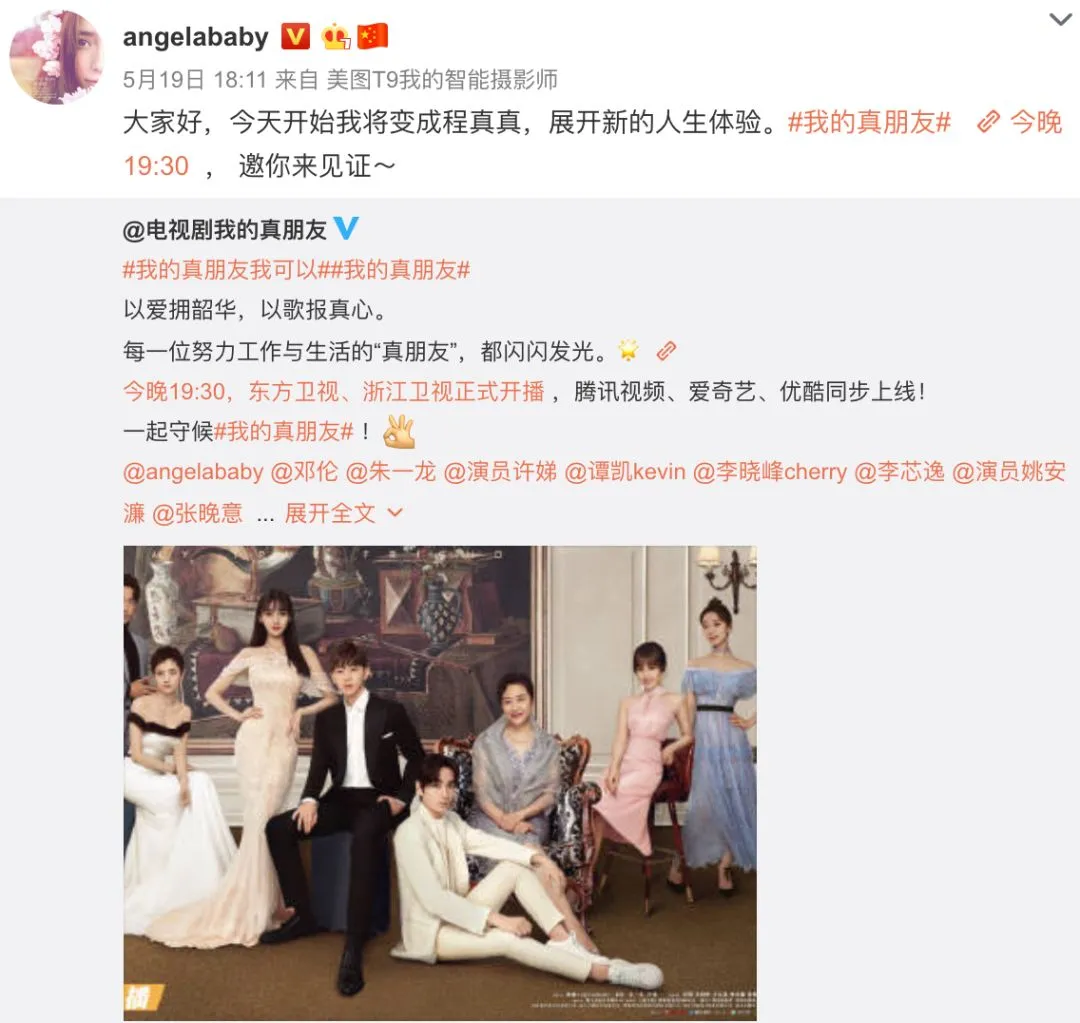Image resolution: width=1080 pixels, height=1023 pixels.
Task: Expand full text with 展开全文
Action: [330, 513]
